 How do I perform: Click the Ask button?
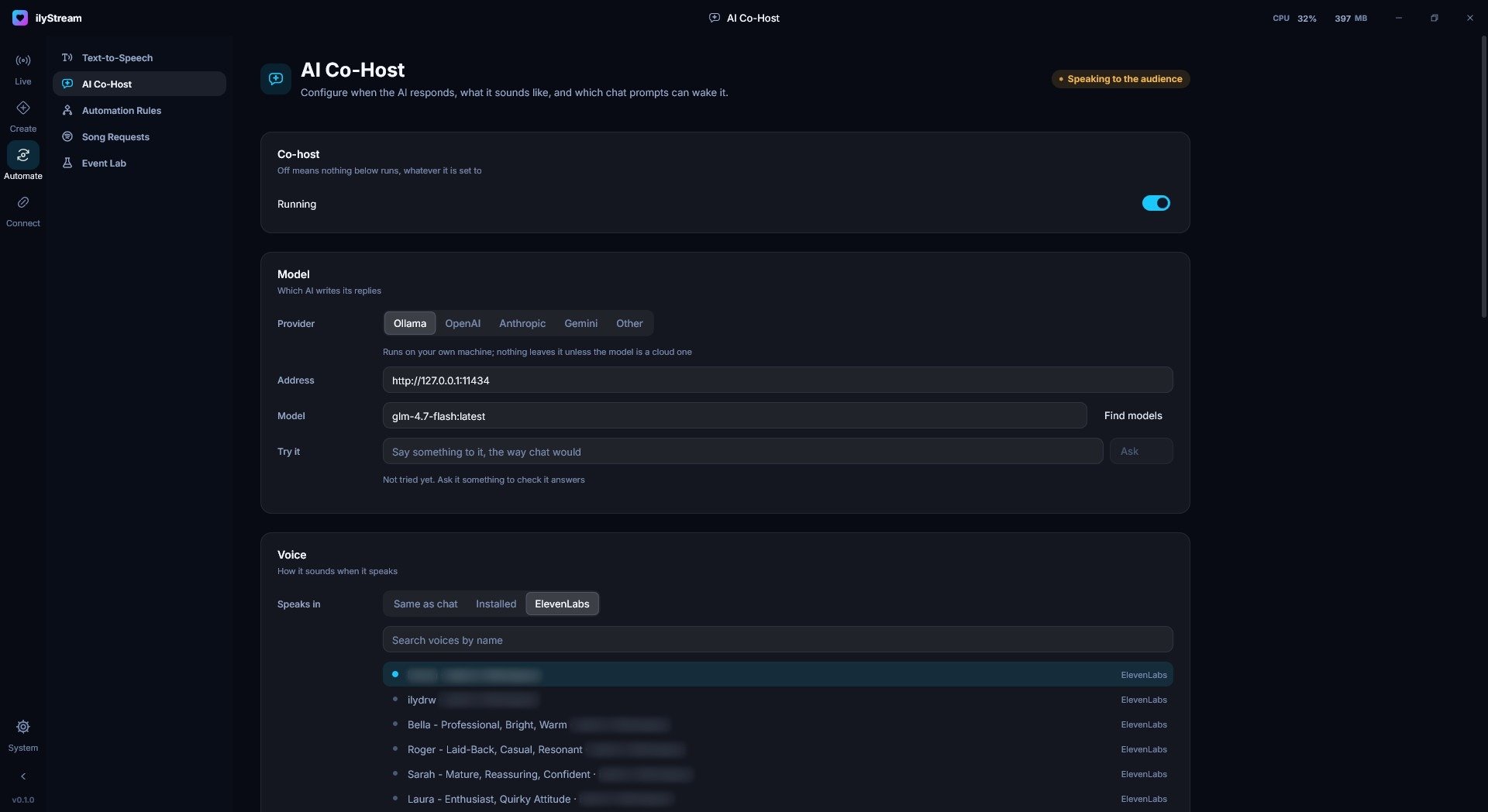point(1141,452)
